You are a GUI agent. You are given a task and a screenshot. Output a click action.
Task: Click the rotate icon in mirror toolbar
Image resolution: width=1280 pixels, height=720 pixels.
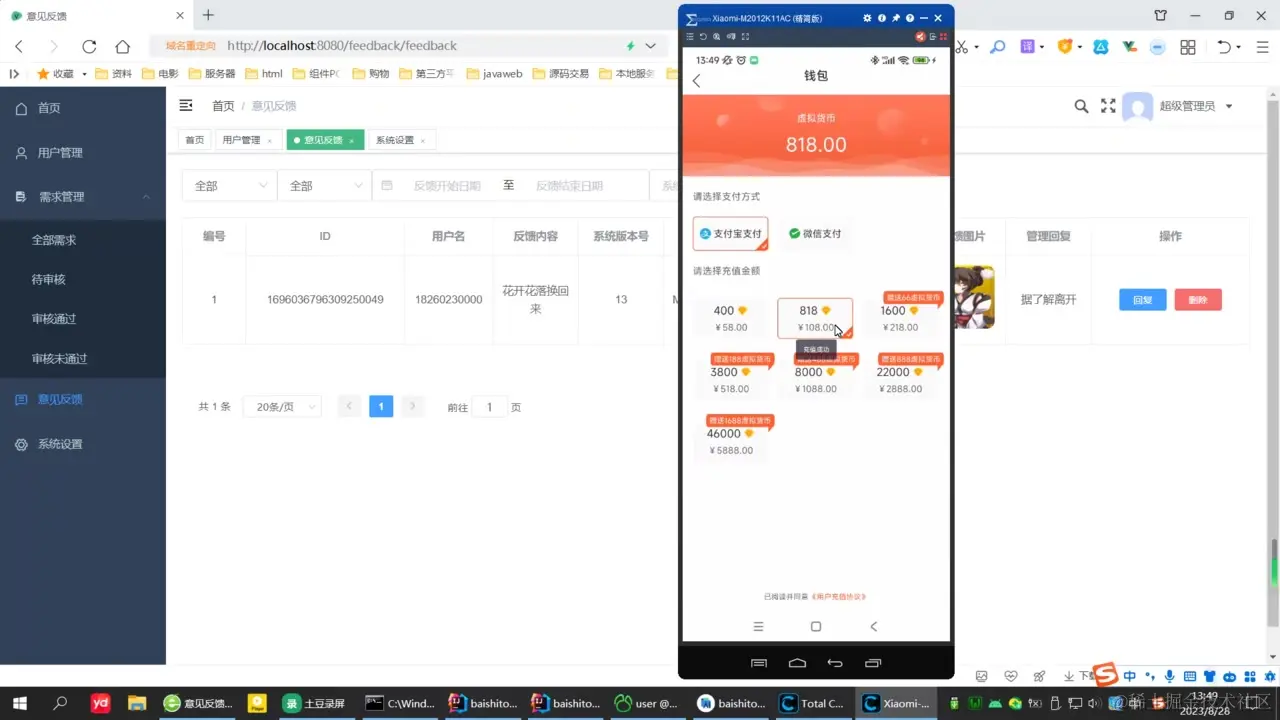(x=703, y=37)
